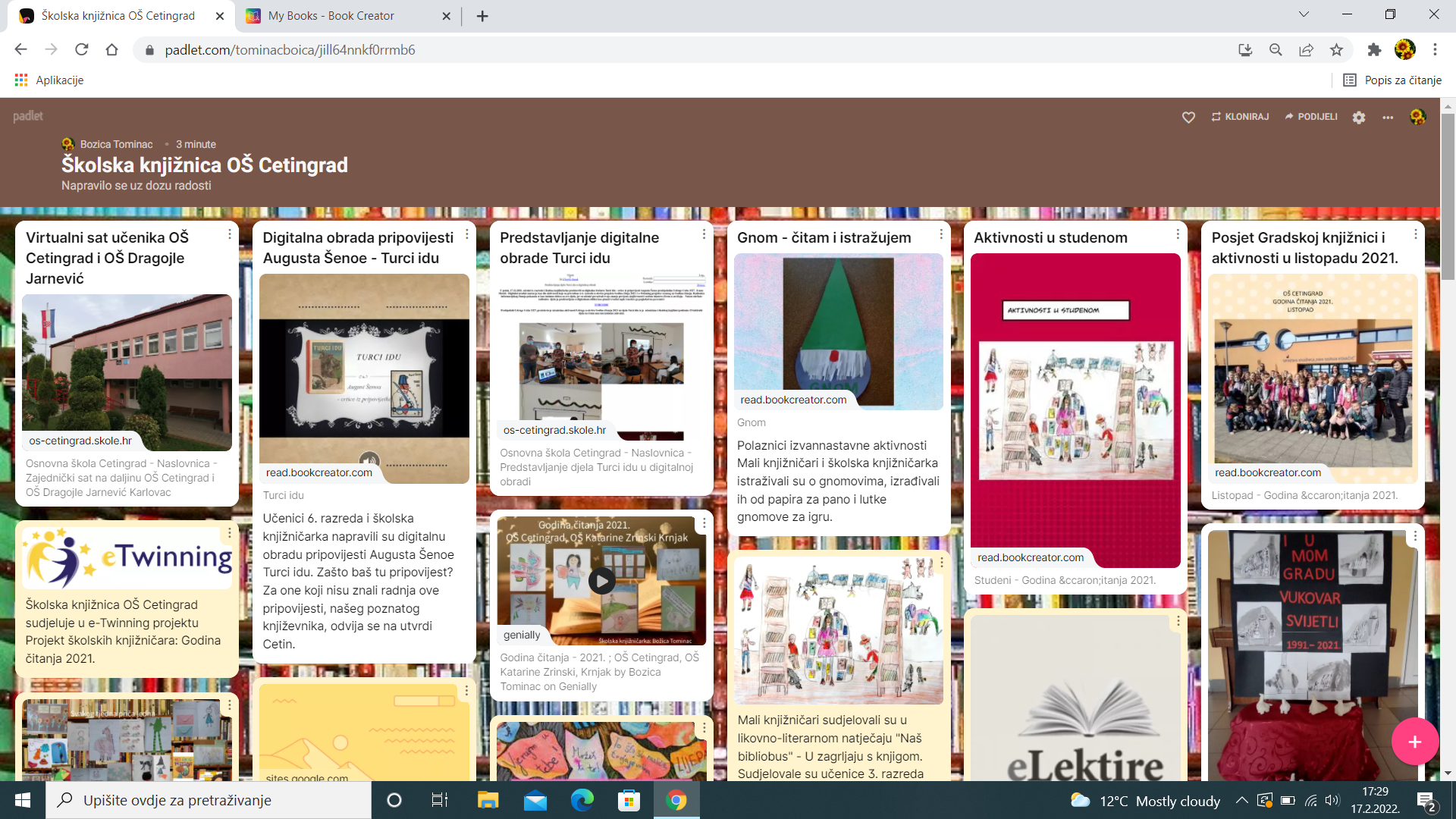Go to browser home page
1456x819 pixels.
coord(111,50)
